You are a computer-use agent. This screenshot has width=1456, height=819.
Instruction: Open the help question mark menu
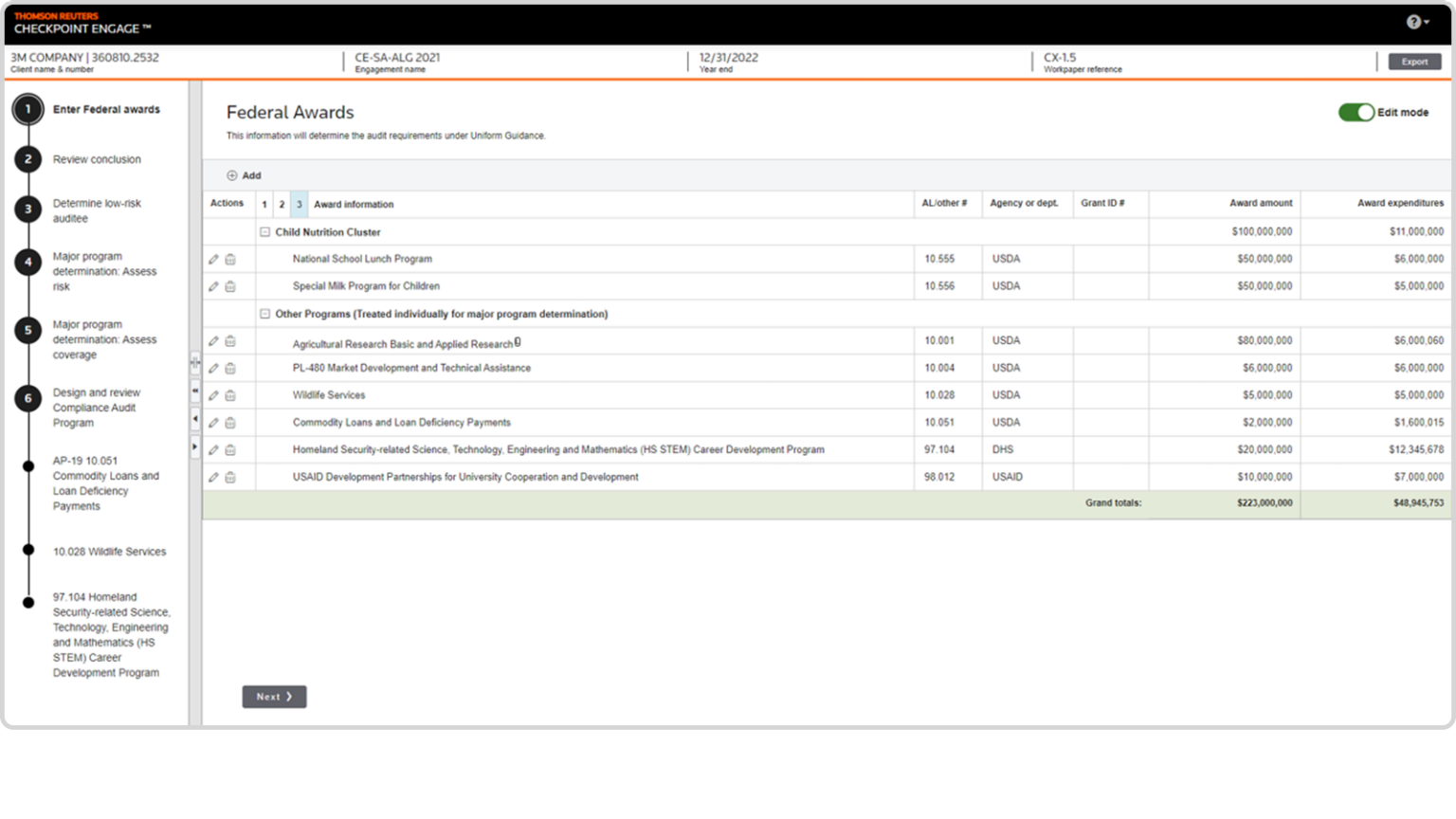click(1416, 22)
